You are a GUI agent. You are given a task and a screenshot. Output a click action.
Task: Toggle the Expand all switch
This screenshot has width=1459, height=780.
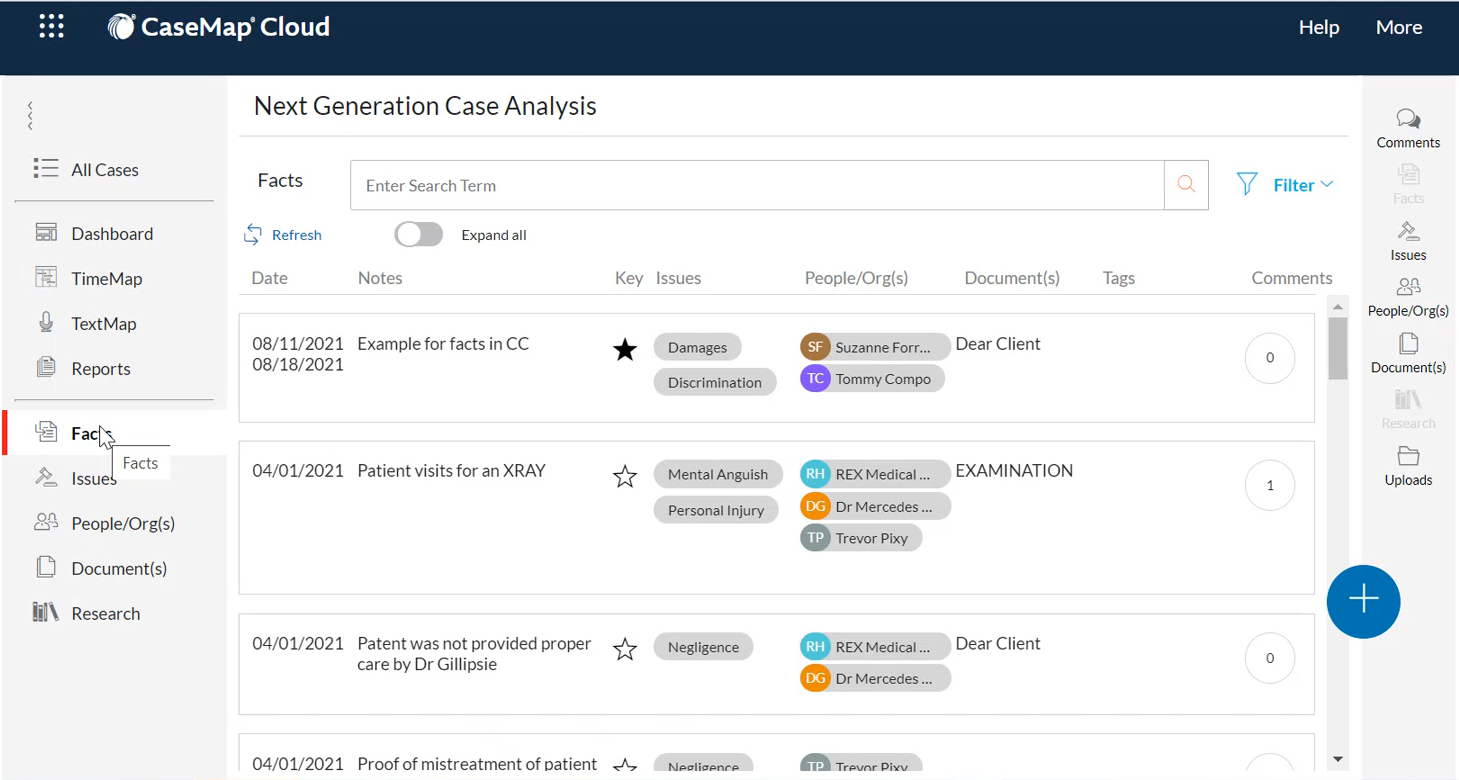[419, 235]
